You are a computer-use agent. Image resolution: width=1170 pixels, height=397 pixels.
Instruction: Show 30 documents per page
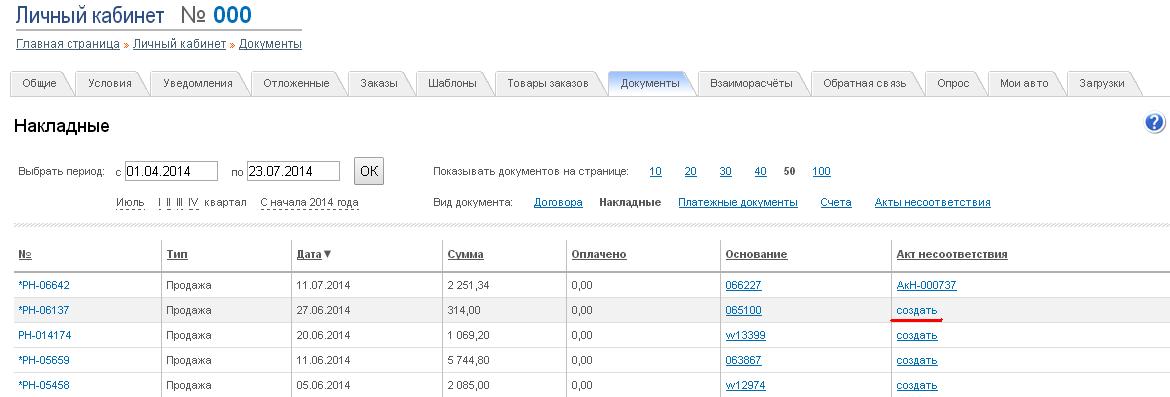(725, 172)
